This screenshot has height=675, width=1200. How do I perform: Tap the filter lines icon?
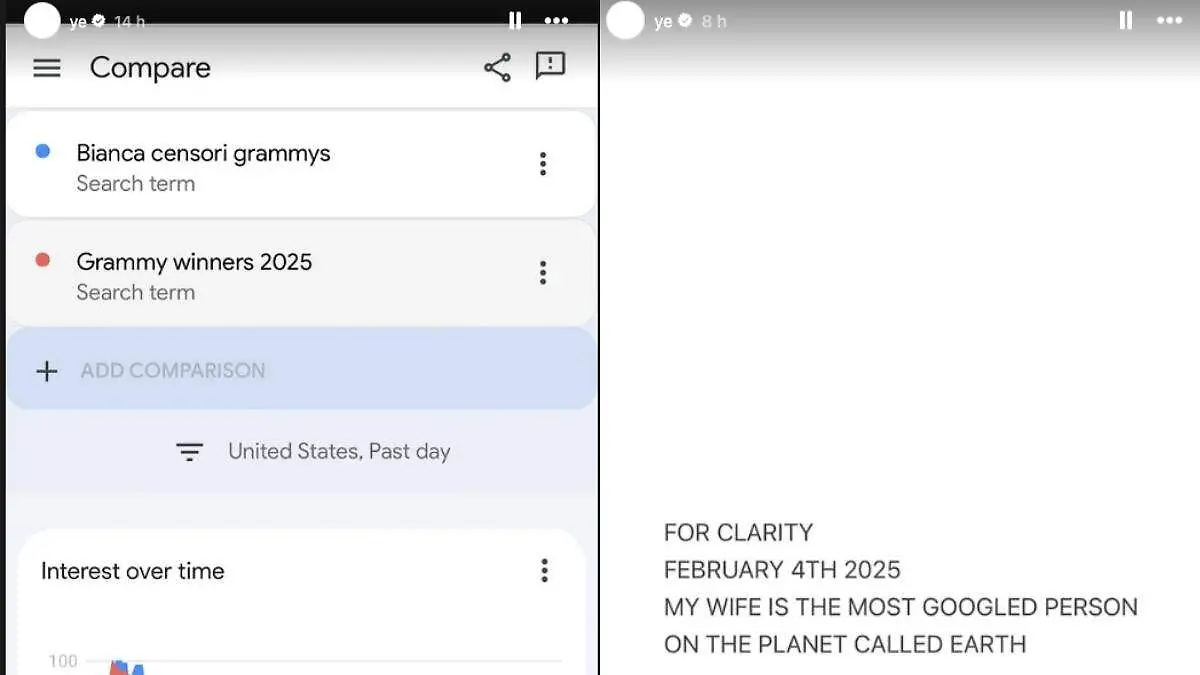(x=189, y=452)
